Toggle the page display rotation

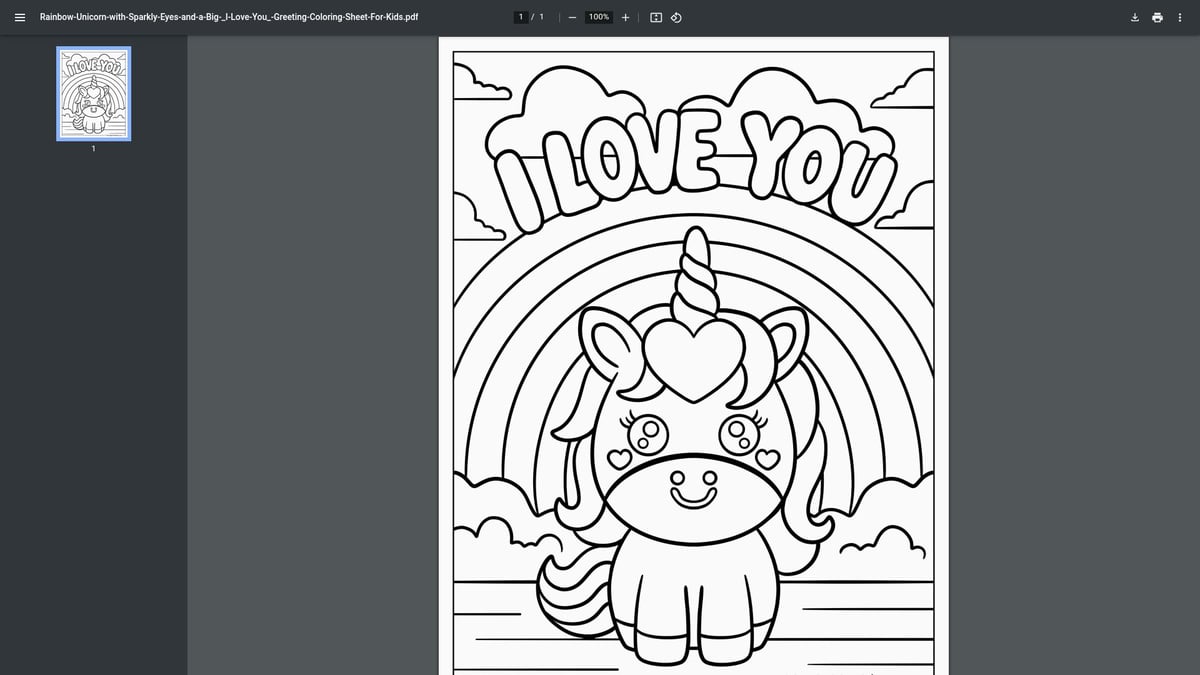pos(676,17)
